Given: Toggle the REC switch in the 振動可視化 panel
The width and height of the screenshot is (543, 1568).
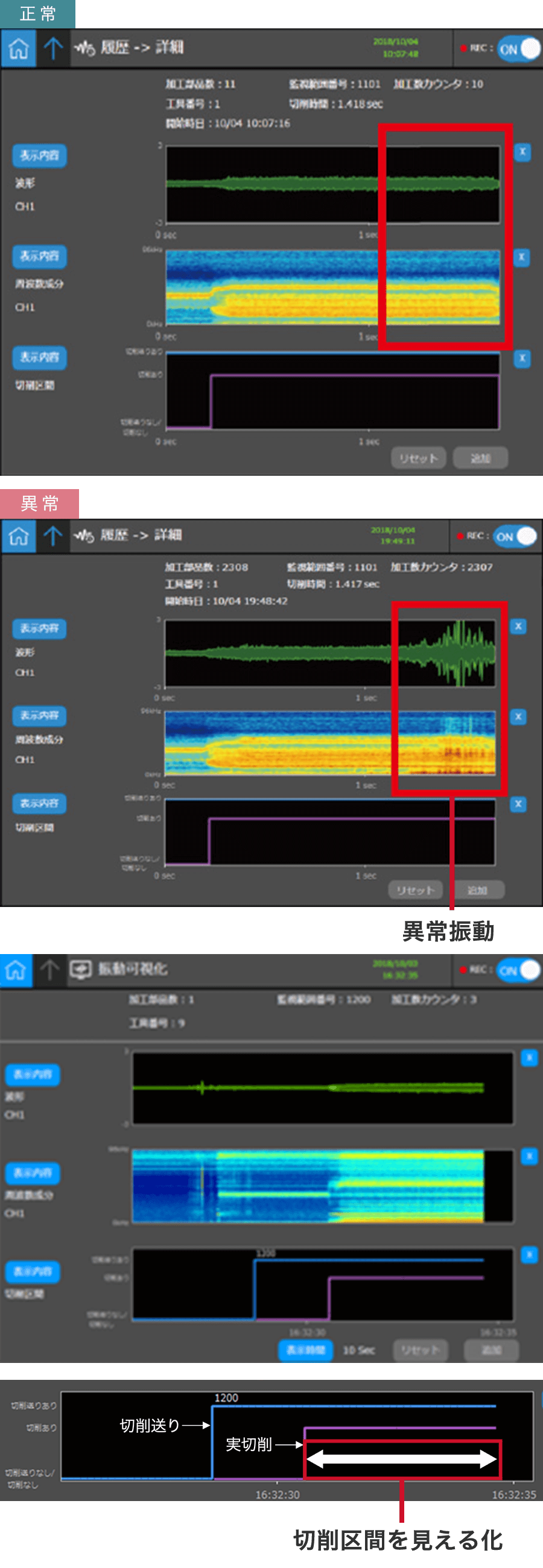Looking at the screenshot, I should [x=518, y=970].
